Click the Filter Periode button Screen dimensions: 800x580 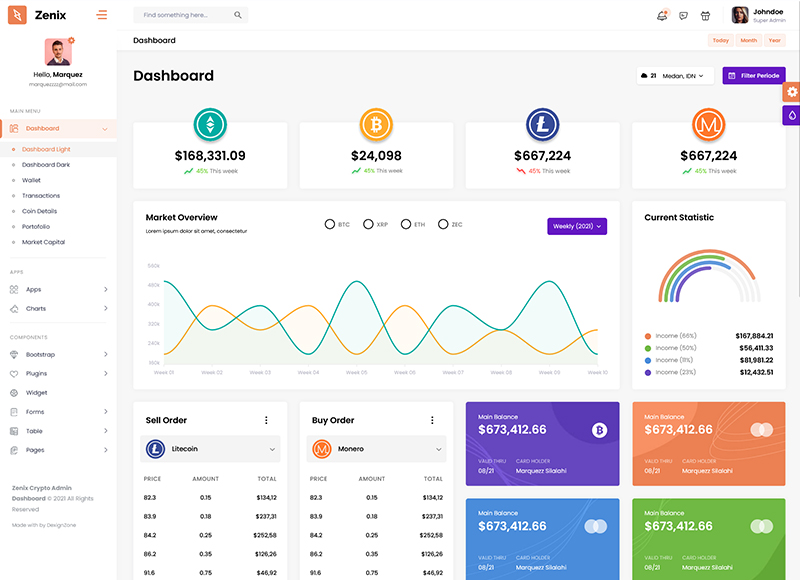[754, 76]
